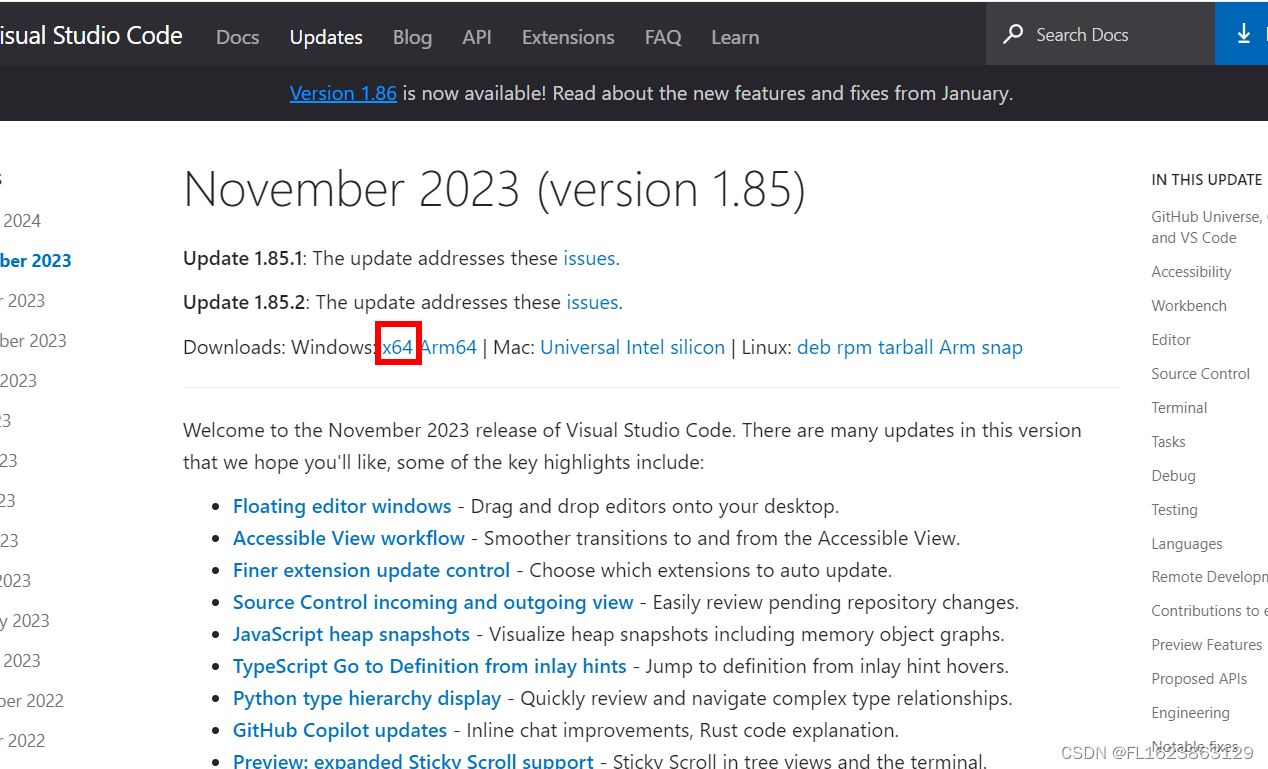Download the Linux rpm package
Viewport: 1268px width, 769px height.
point(854,347)
